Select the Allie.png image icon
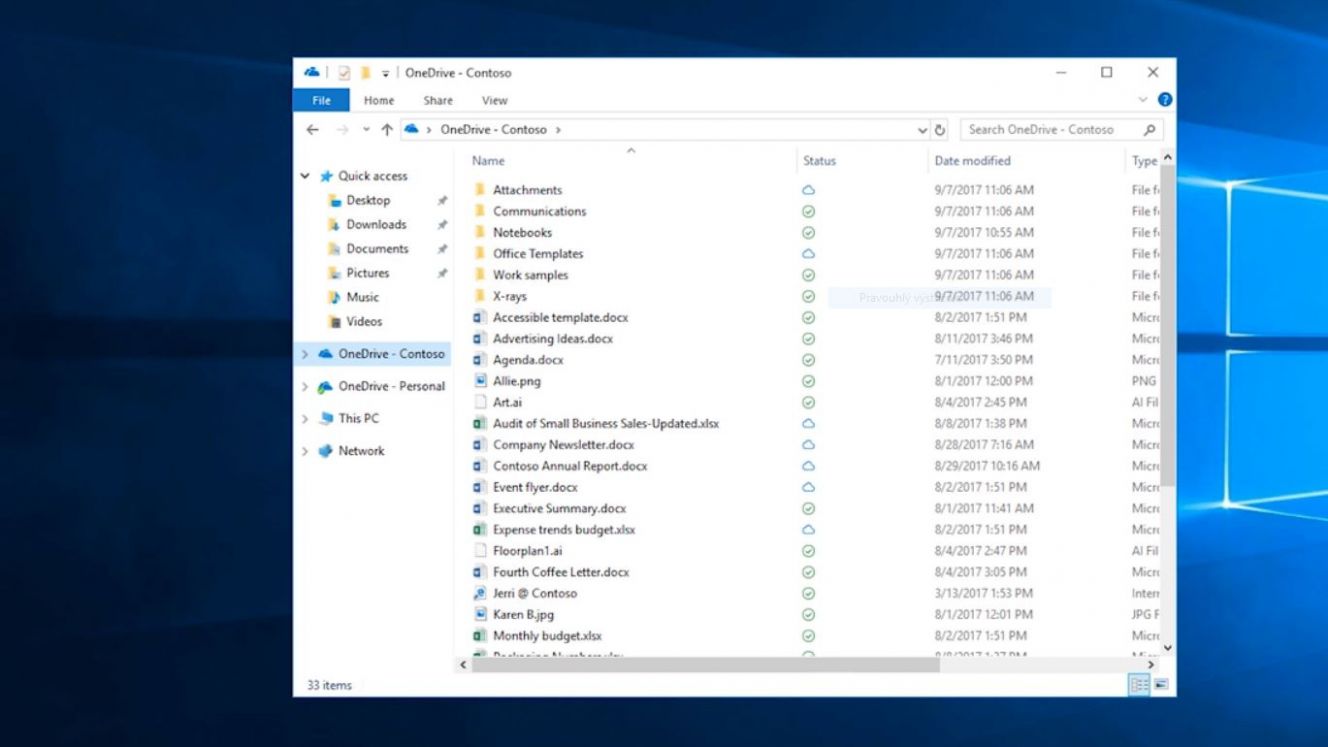 (480, 381)
